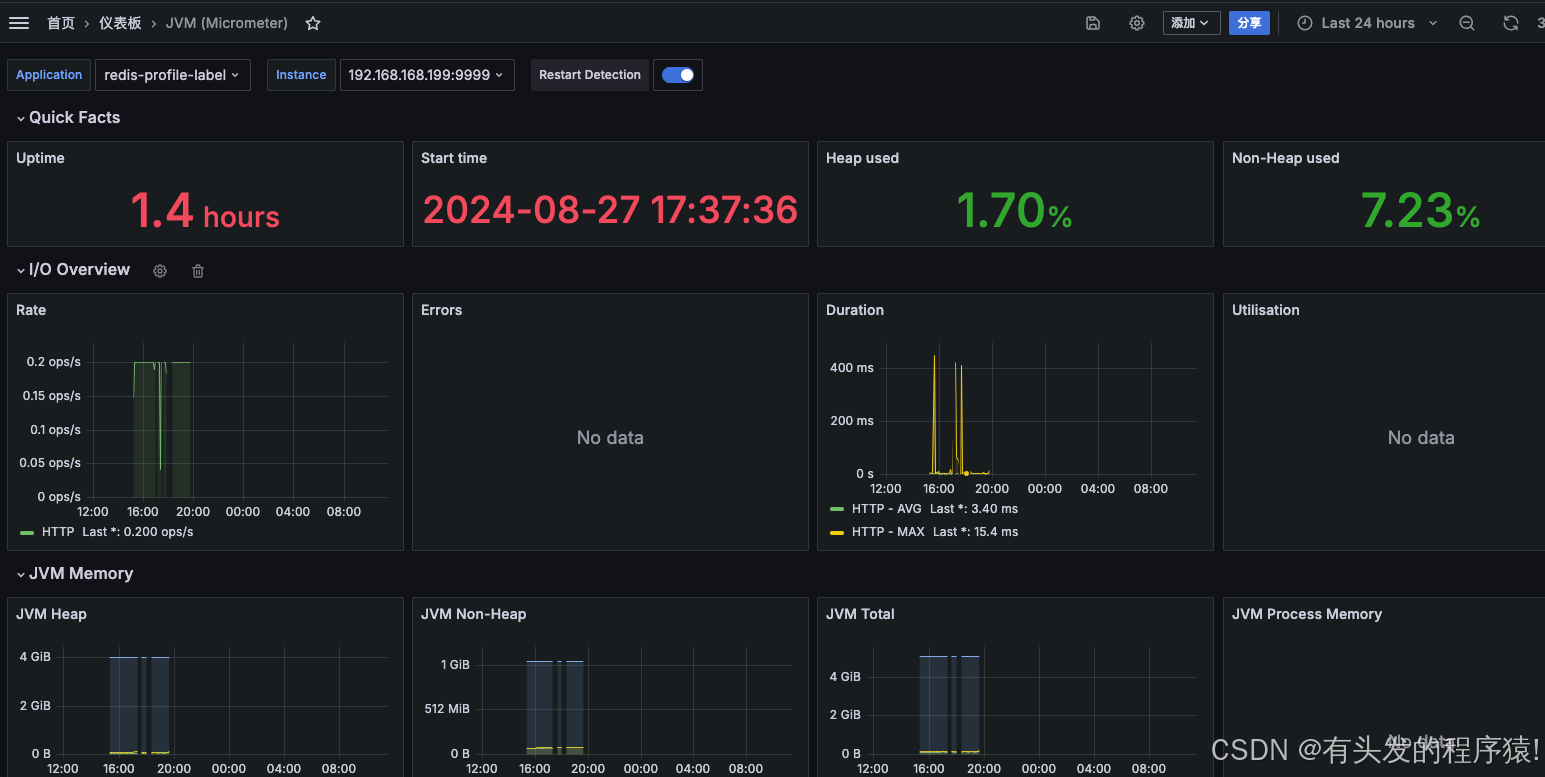The height and width of the screenshot is (777, 1545).
Task: Click the shaded block in the JVM Total graph
Action: (x=932, y=704)
